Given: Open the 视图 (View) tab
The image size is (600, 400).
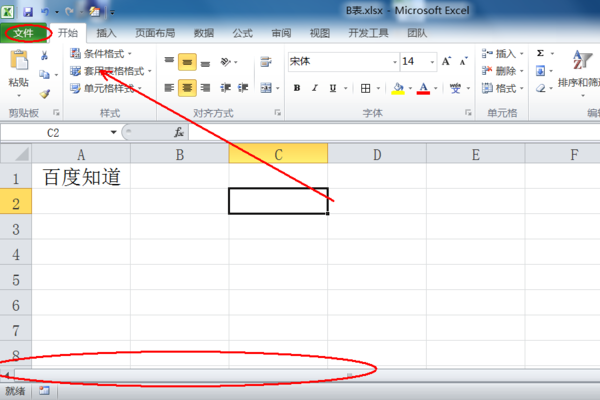Looking at the screenshot, I should (320, 33).
